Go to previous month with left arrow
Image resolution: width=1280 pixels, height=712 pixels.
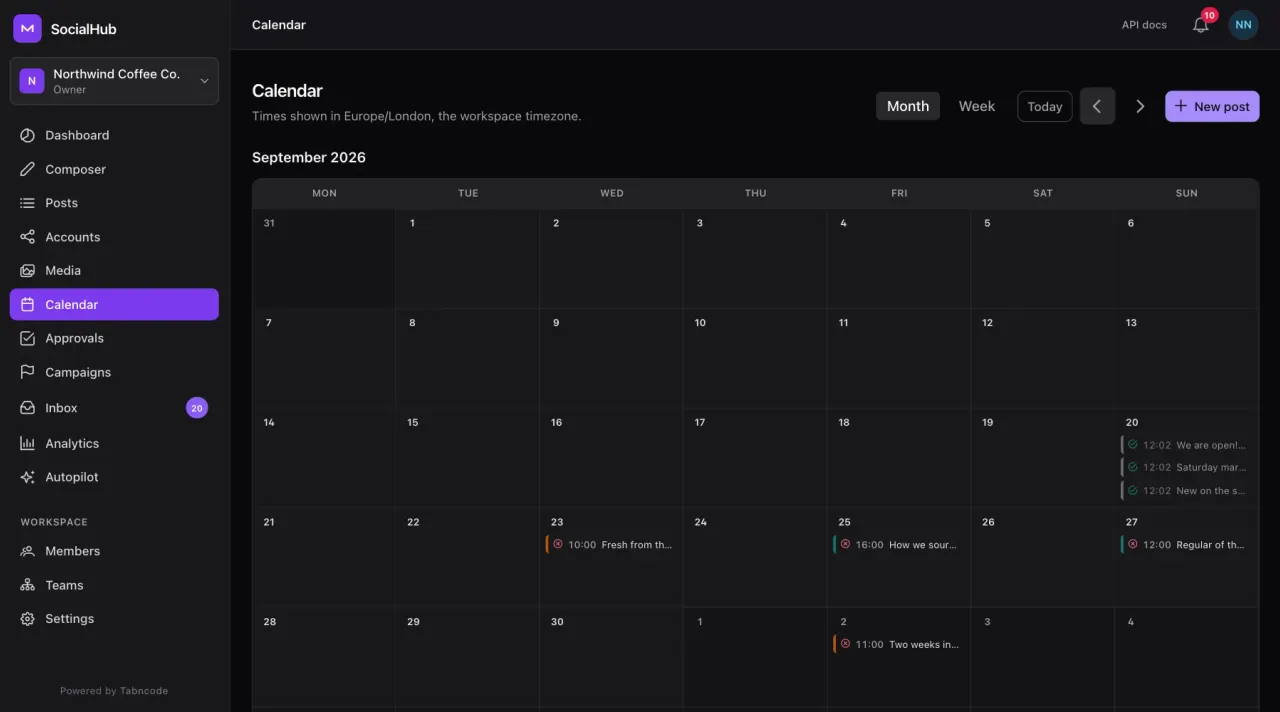tap(1097, 106)
